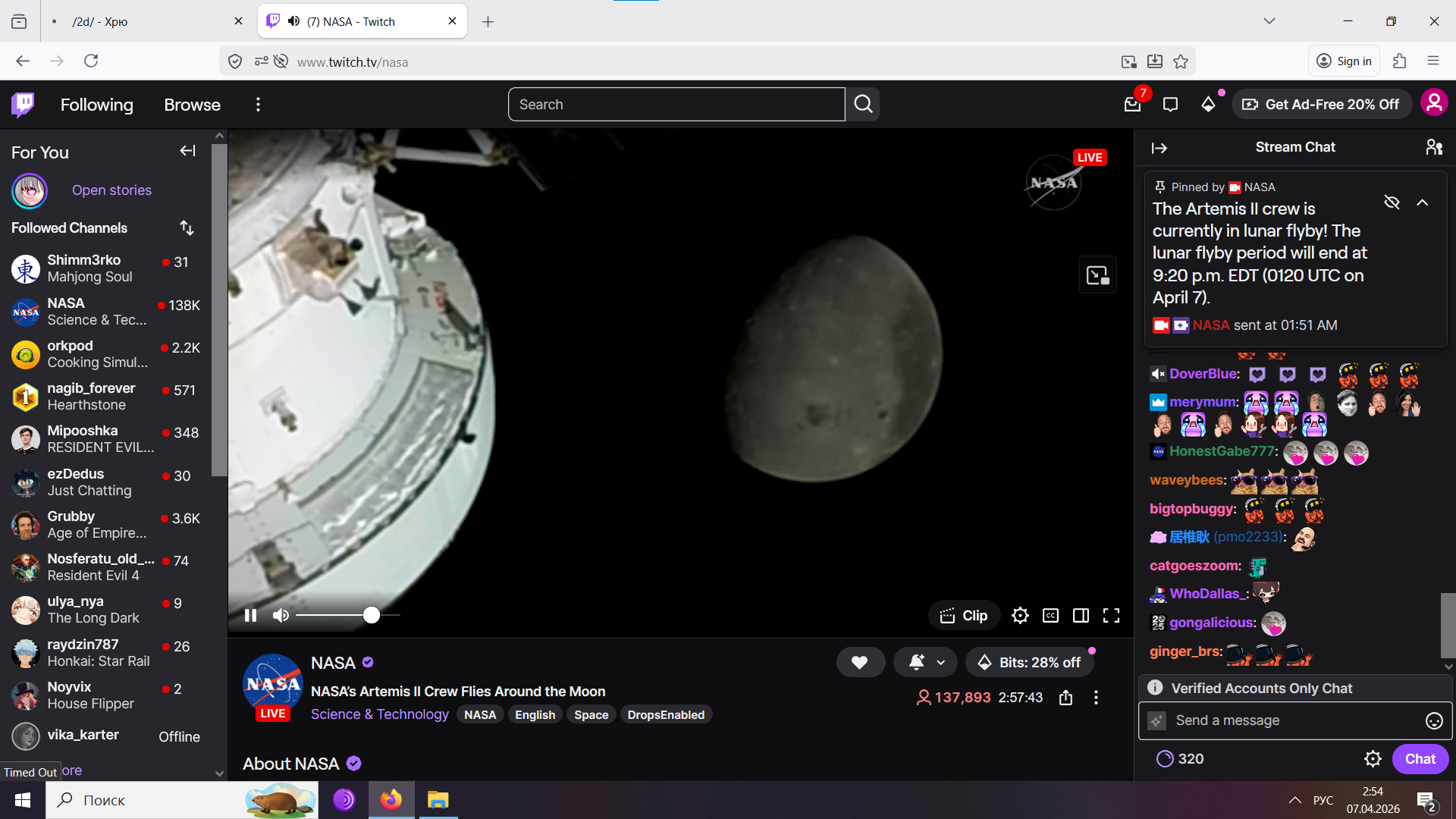Open the top navigation more menu

pyautogui.click(x=258, y=105)
